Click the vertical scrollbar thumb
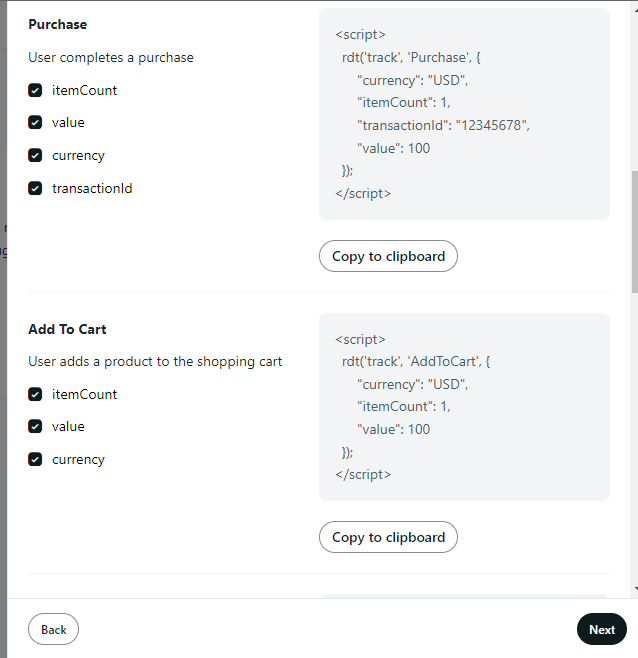 [x=634, y=232]
